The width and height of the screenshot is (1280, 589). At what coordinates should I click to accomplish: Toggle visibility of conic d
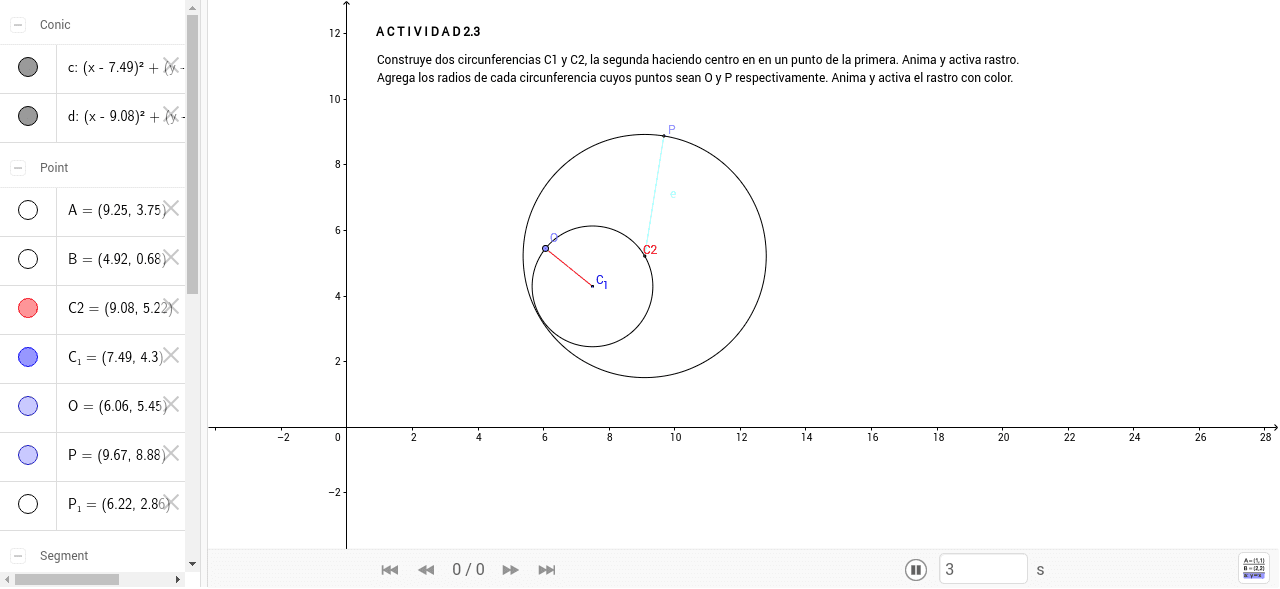click(x=28, y=116)
